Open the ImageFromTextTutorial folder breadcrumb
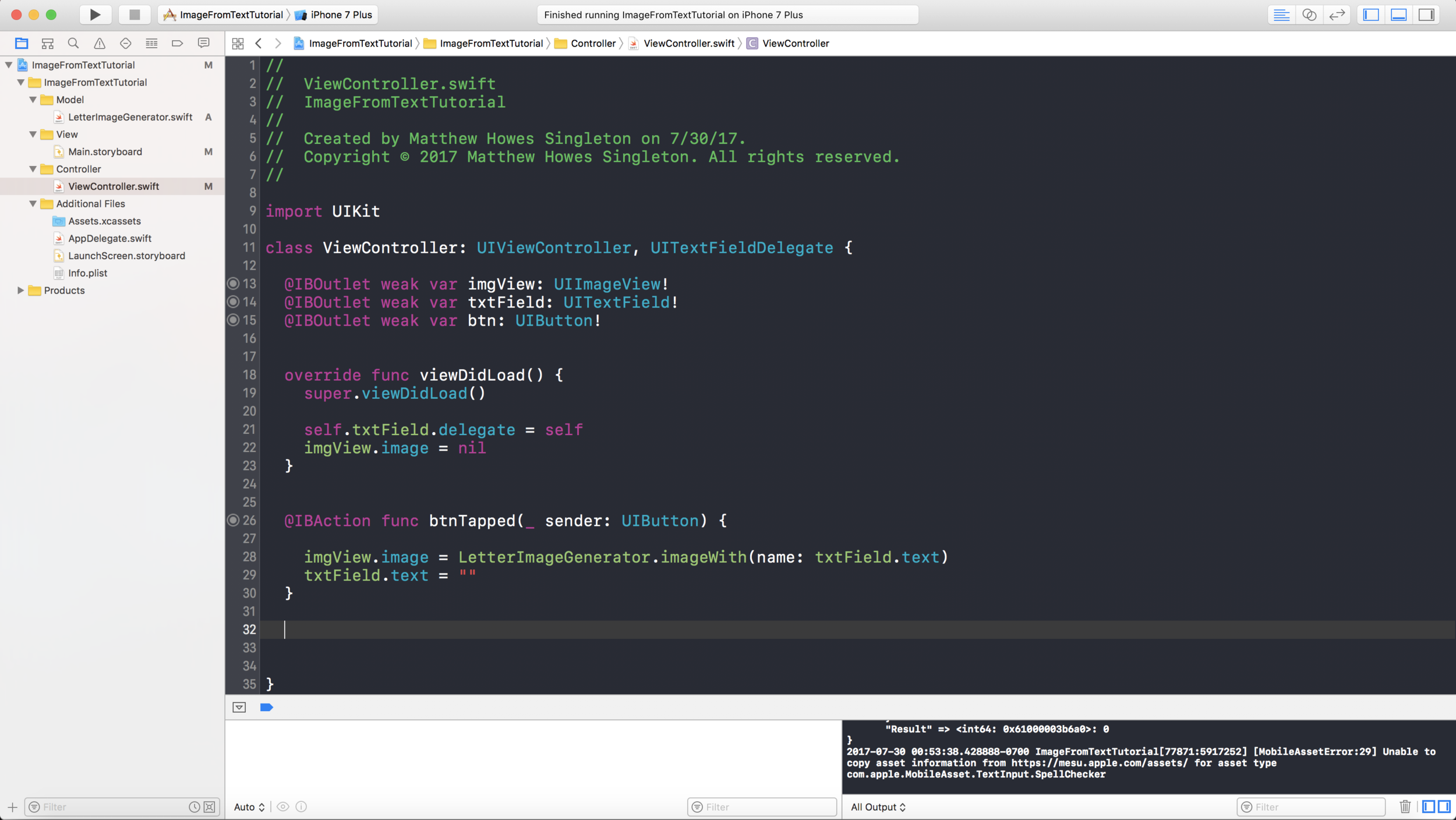1456x820 pixels. (x=483, y=43)
